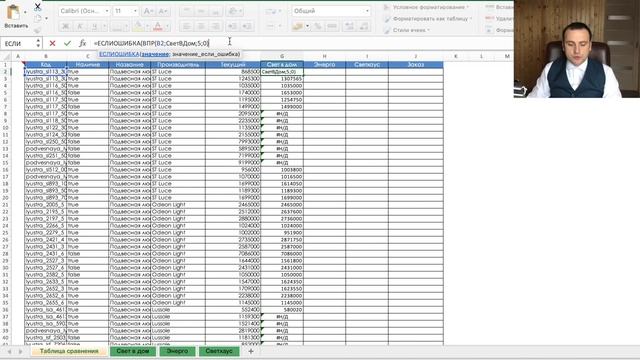Switch to Свет в дом sheet tab
Viewport: 640px width, 360px height.
133,351
